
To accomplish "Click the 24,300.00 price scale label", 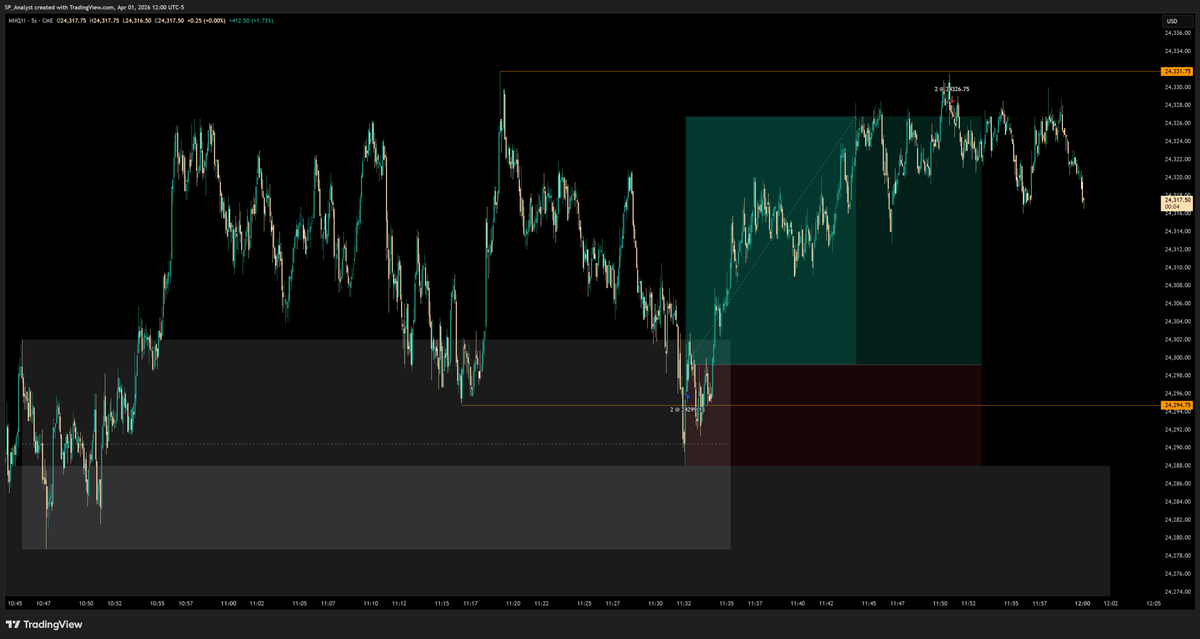I will (x=1177, y=357).
